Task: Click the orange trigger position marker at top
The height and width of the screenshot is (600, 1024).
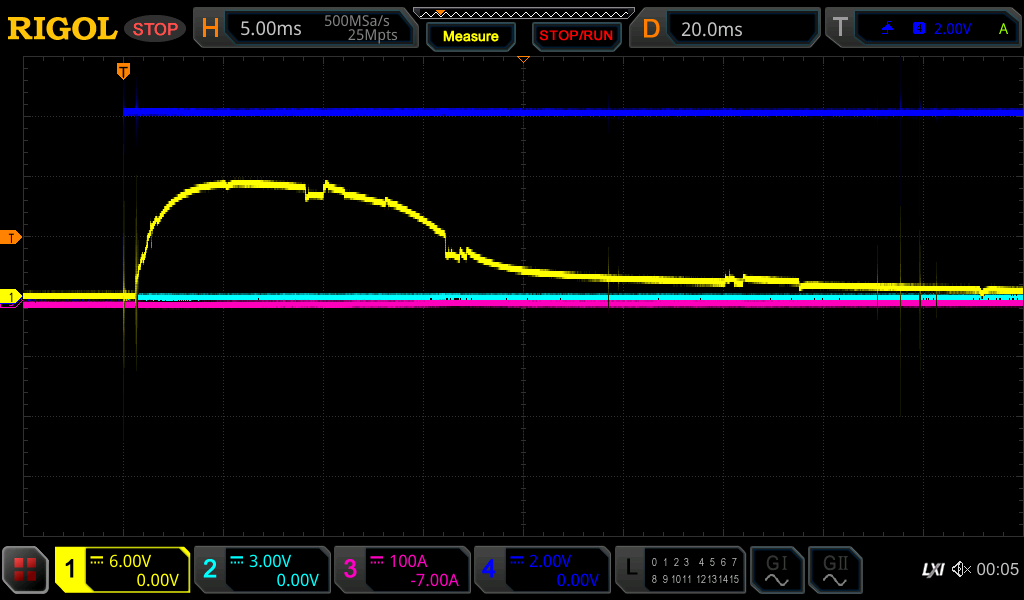Action: (123, 70)
